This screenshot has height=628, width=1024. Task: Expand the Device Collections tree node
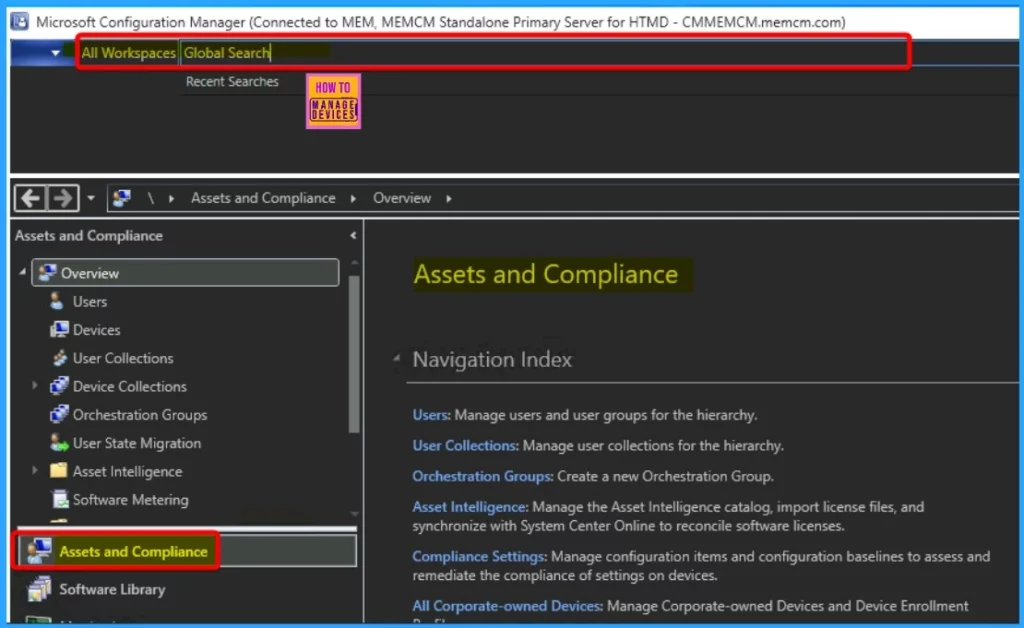point(35,386)
